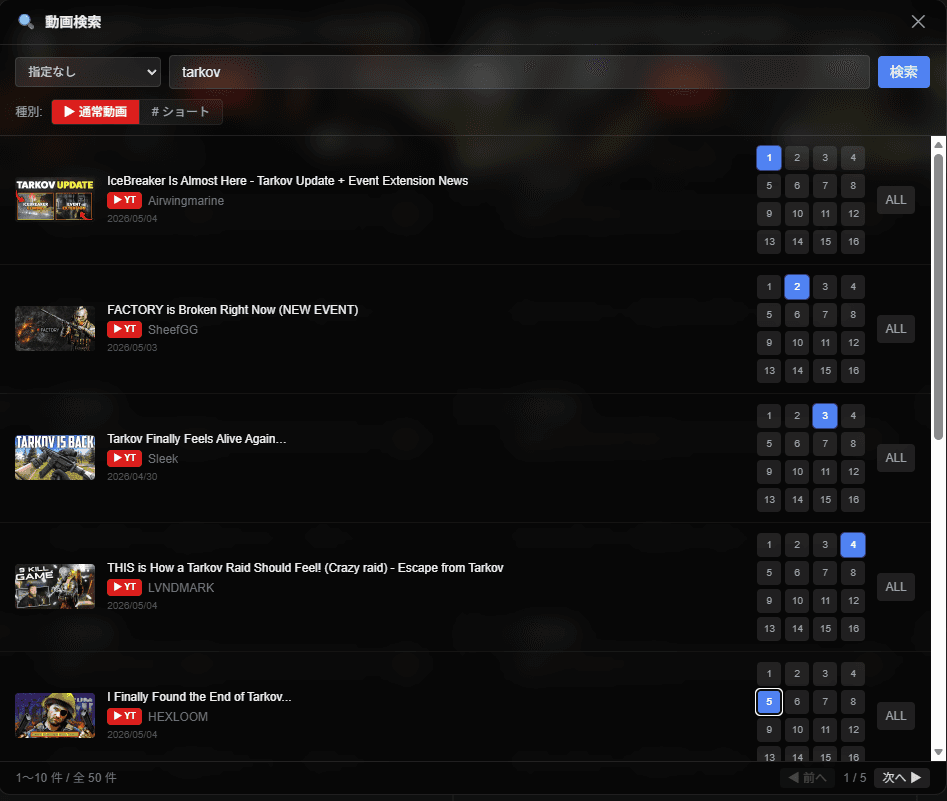Click ALL for LVNDMARK video
Screen dimensions: 947x801
pos(896,587)
